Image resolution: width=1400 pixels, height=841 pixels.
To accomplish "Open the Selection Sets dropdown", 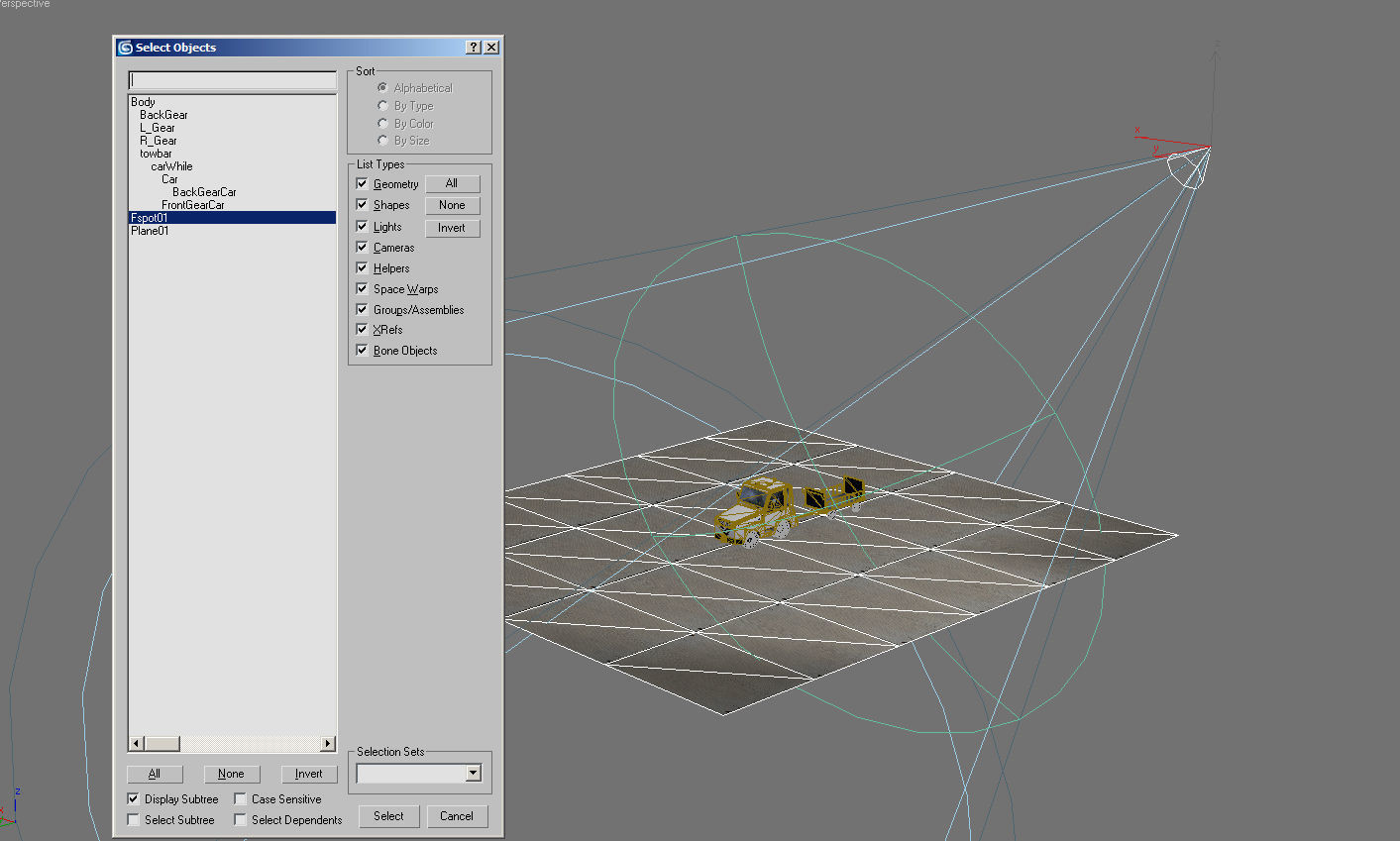I will click(474, 773).
